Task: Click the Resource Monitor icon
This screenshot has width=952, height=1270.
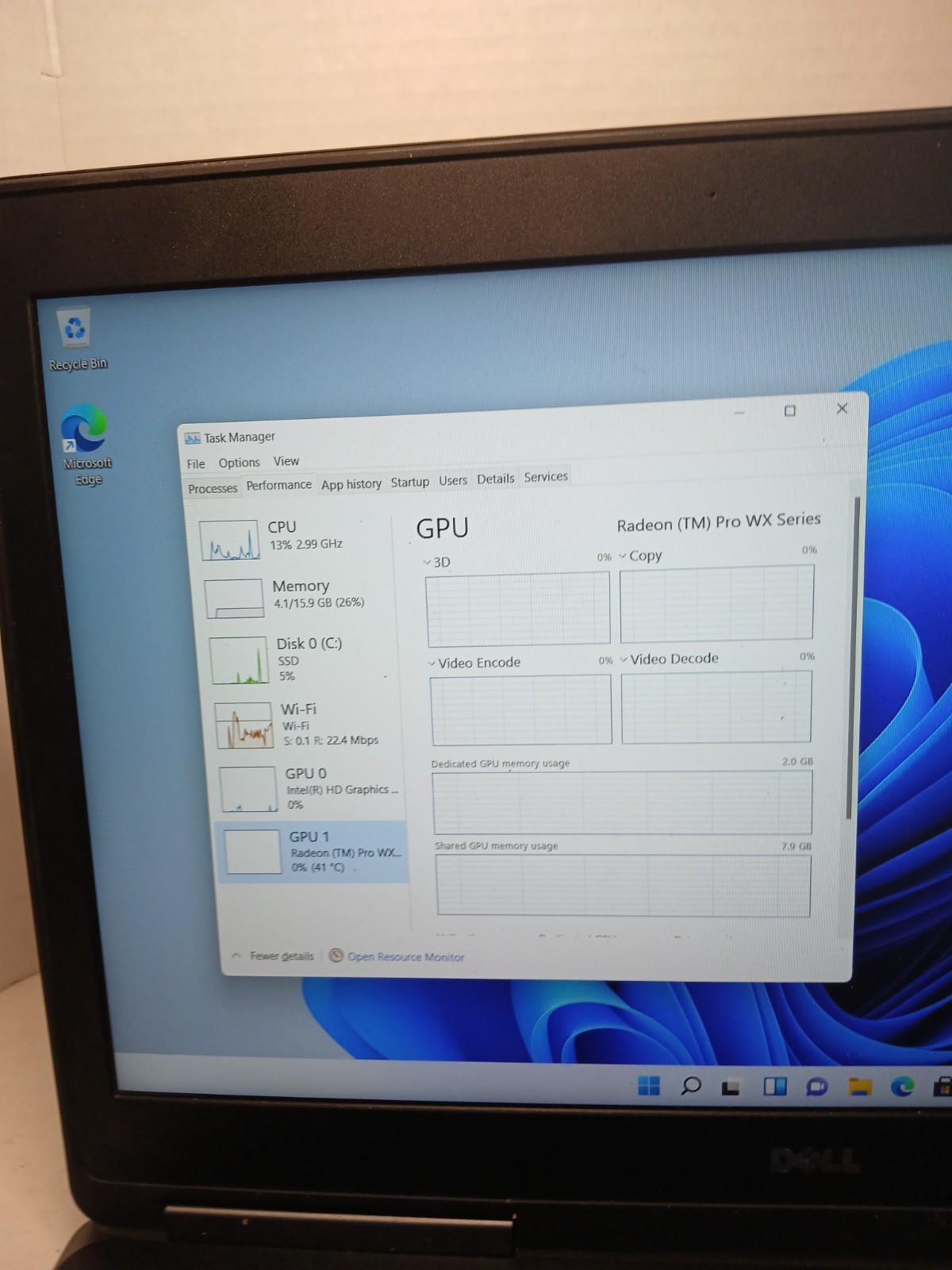Action: (336, 955)
